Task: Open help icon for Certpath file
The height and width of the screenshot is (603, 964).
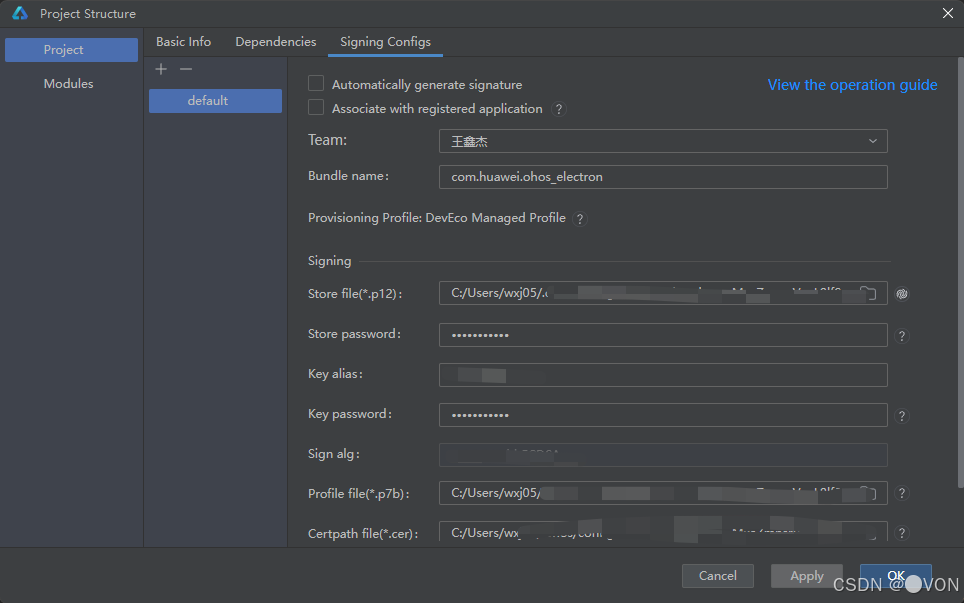Action: 902,533
